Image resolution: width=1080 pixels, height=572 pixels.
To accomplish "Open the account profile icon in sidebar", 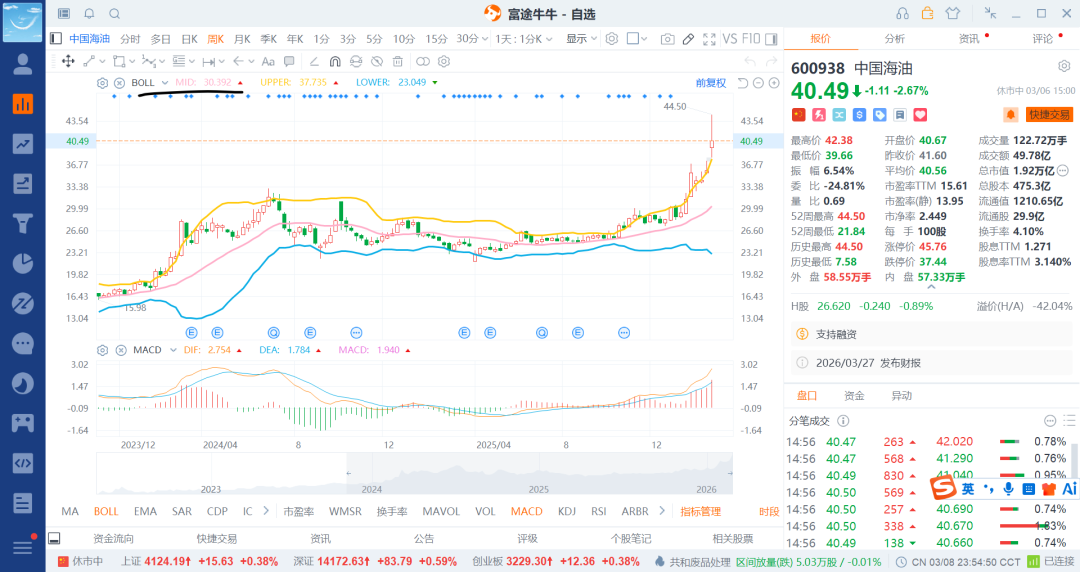I will click(23, 64).
